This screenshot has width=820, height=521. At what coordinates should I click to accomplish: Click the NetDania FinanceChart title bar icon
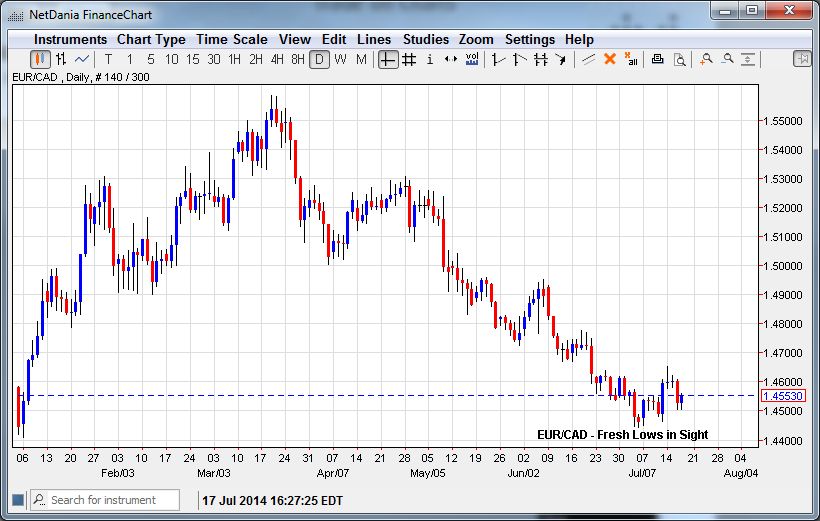click(15, 15)
